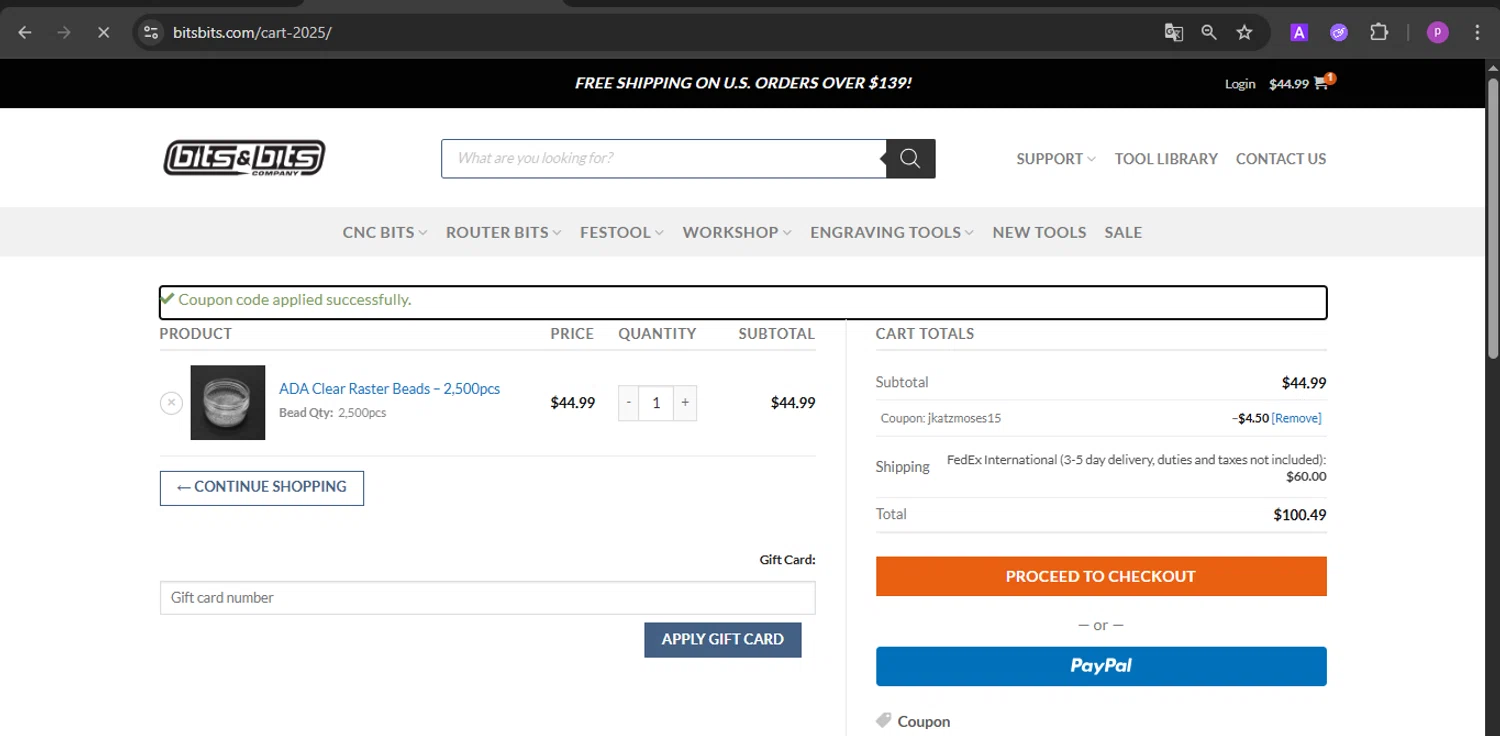This screenshot has width=1500, height=736.
Task: Select the -$4.50 coupon discount
Action: pos(1250,418)
